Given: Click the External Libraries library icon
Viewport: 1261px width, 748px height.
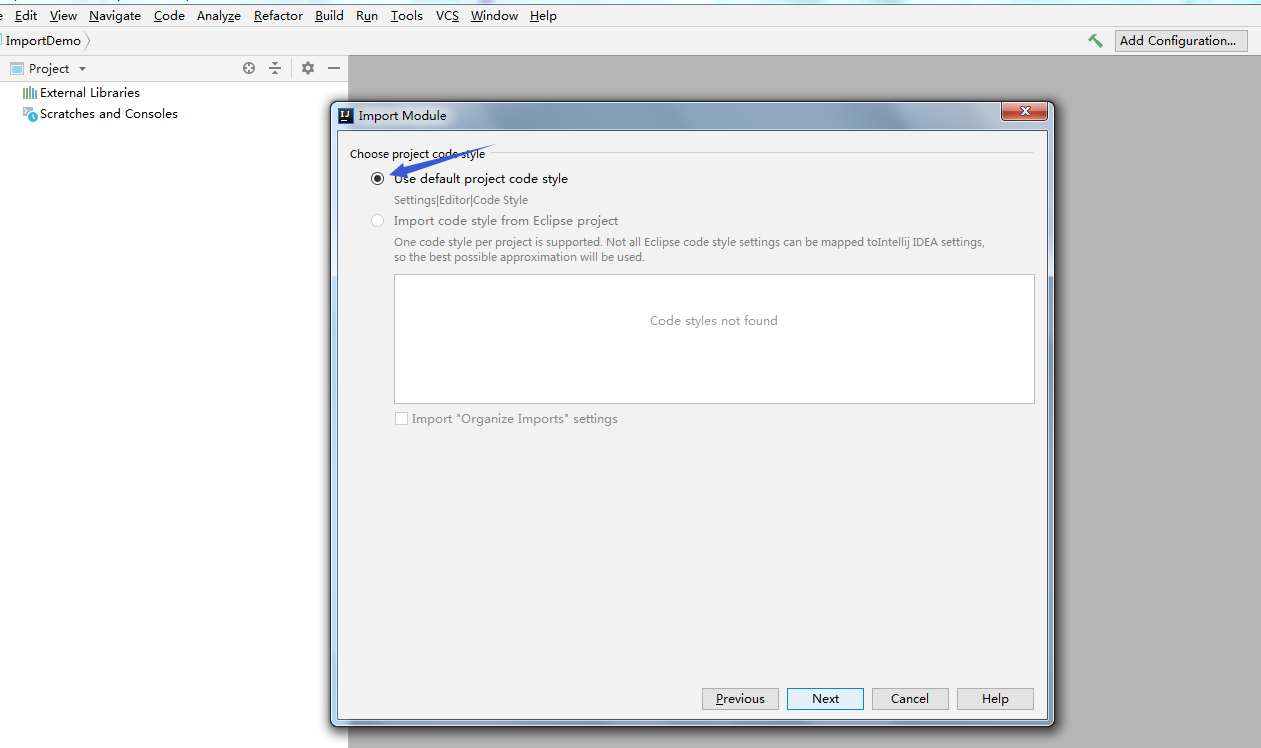Looking at the screenshot, I should pyautogui.click(x=30, y=93).
